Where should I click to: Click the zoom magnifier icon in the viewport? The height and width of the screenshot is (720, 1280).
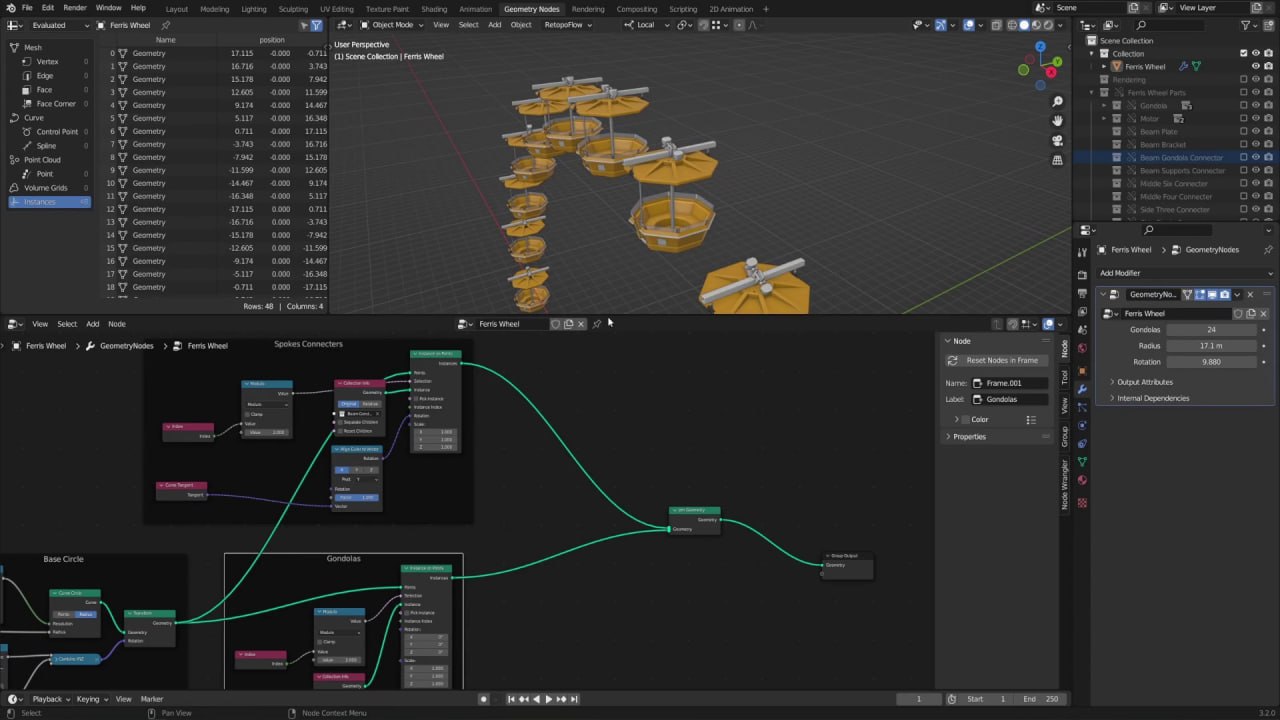coord(1057,102)
